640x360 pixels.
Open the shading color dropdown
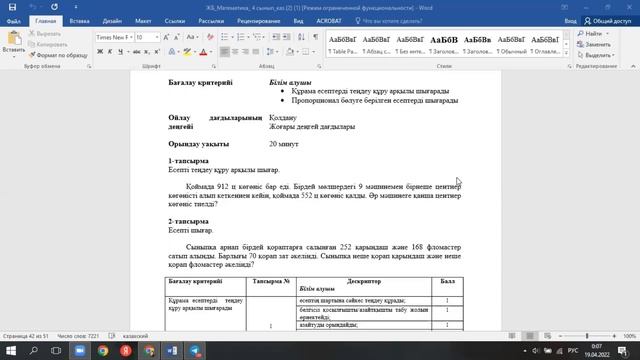[297, 51]
